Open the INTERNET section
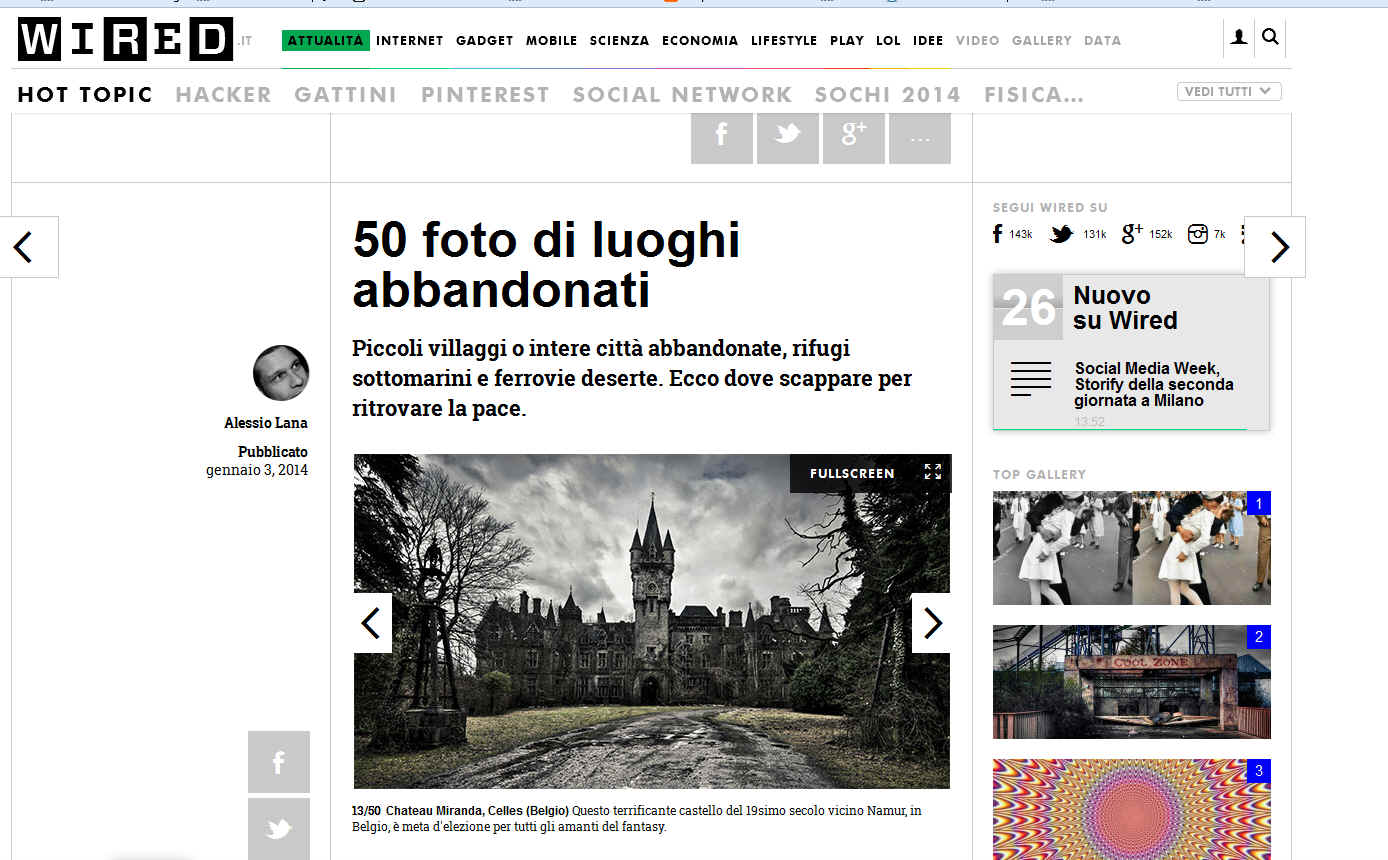This screenshot has height=860, width=1388. tap(410, 40)
